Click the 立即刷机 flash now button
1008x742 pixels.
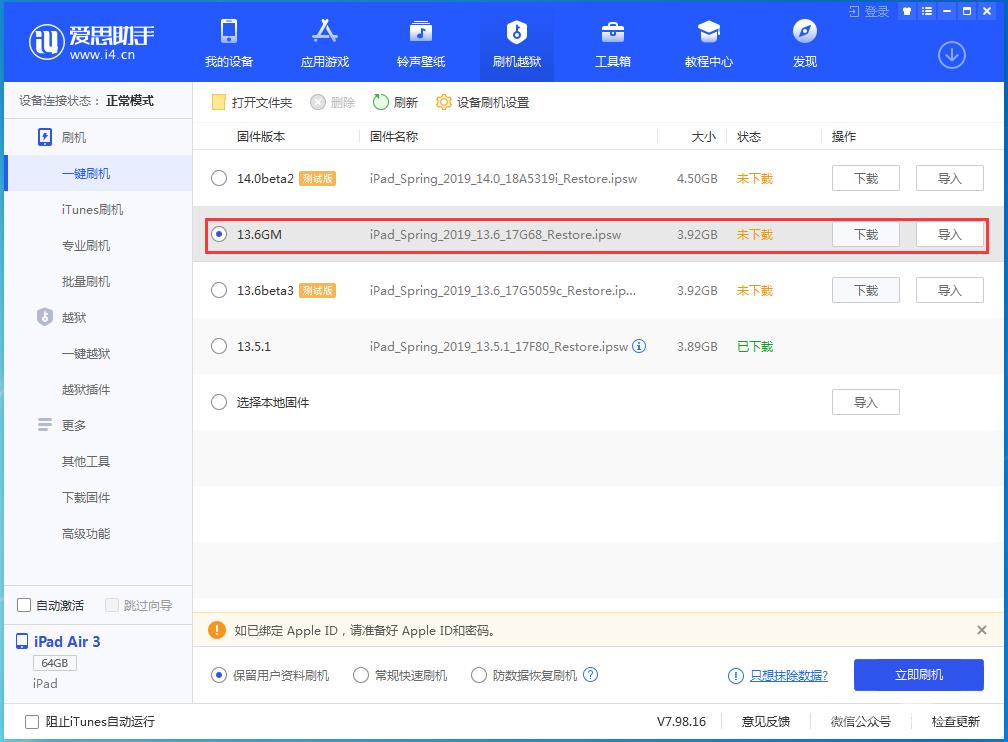tap(917, 674)
